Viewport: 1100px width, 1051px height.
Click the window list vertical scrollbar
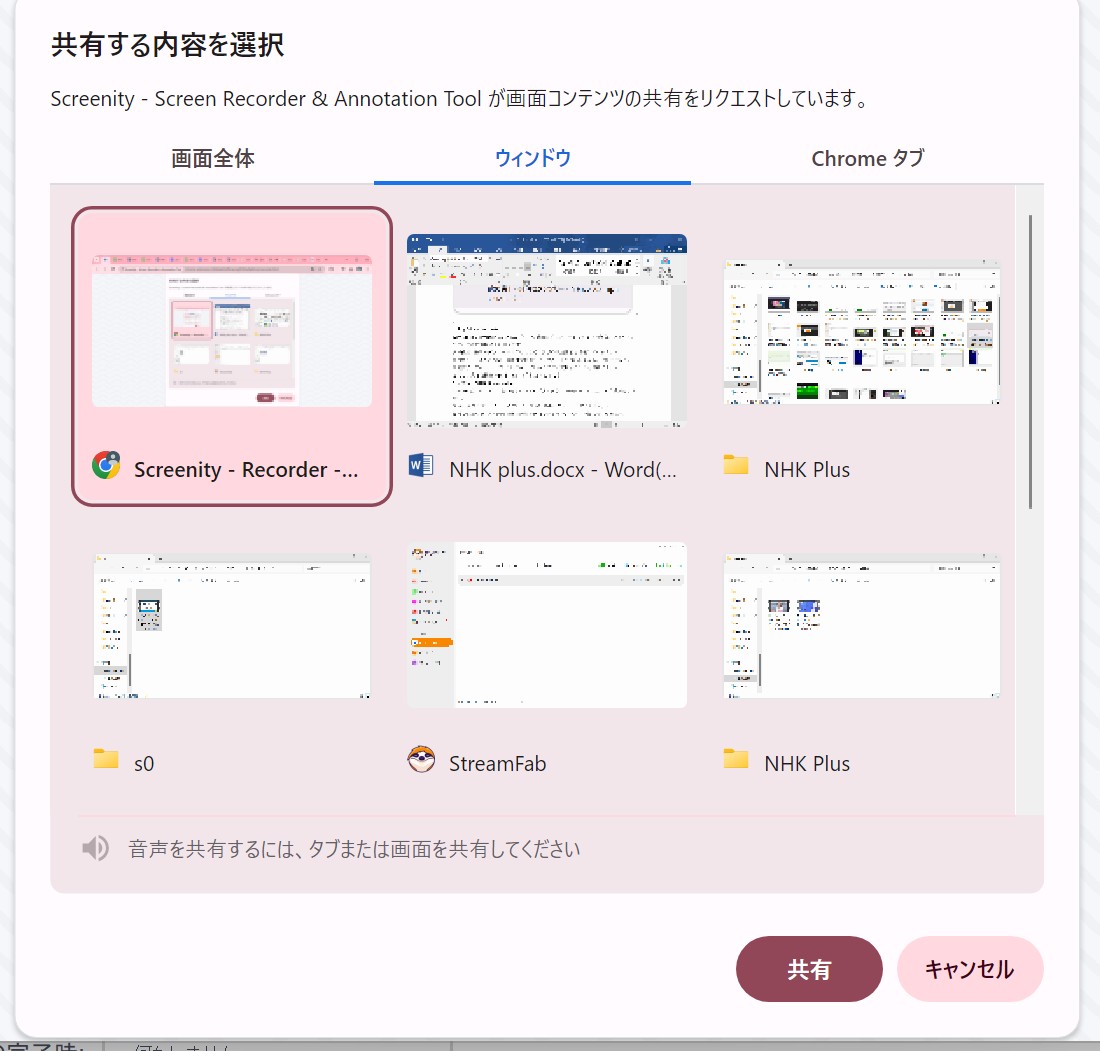click(x=1030, y=362)
